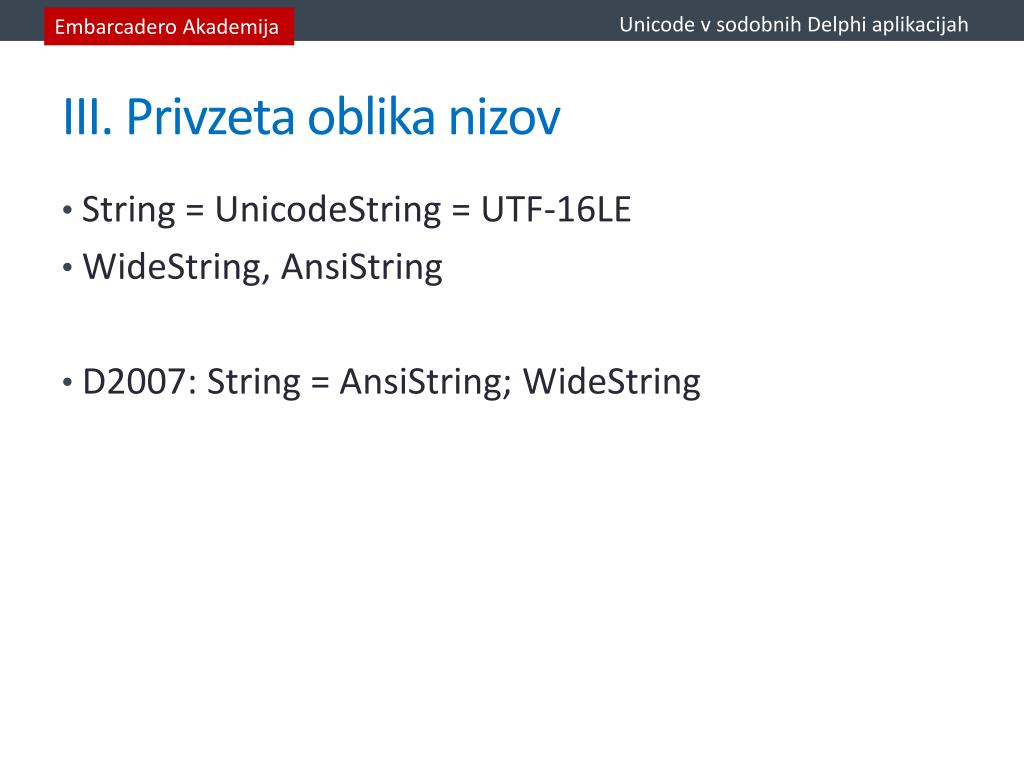Click the word UnicodeString in first bullet
Image resolution: width=1024 pixels, height=768 pixels.
[328, 210]
